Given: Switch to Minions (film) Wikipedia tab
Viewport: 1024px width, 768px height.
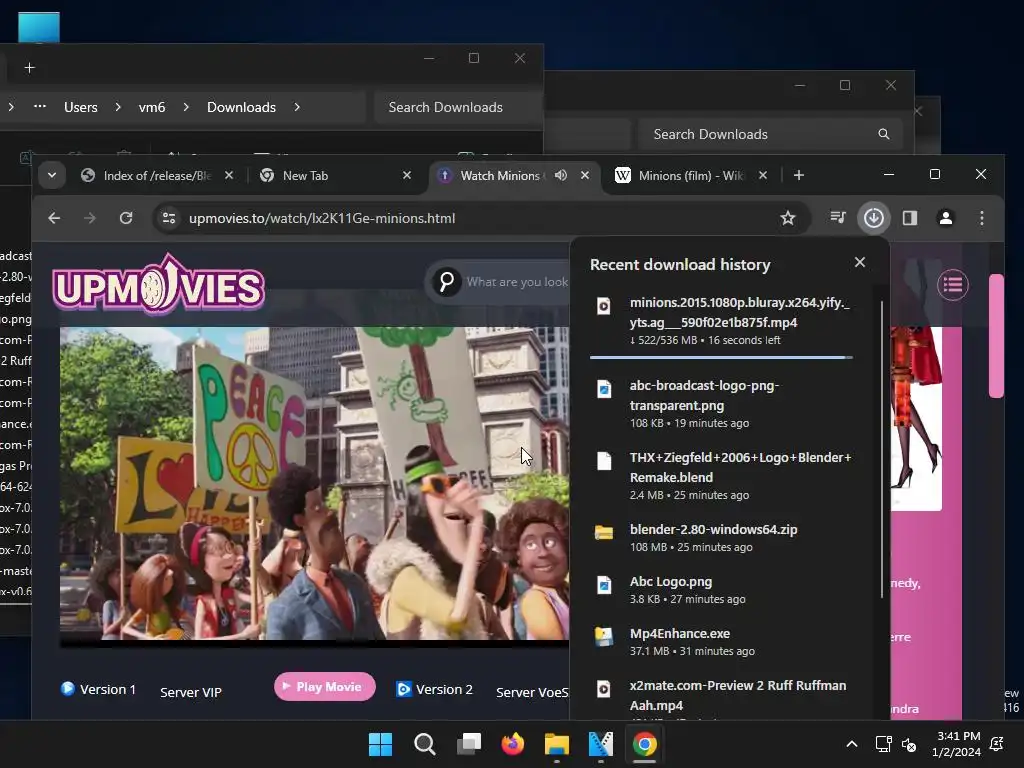Looking at the screenshot, I should click(691, 175).
